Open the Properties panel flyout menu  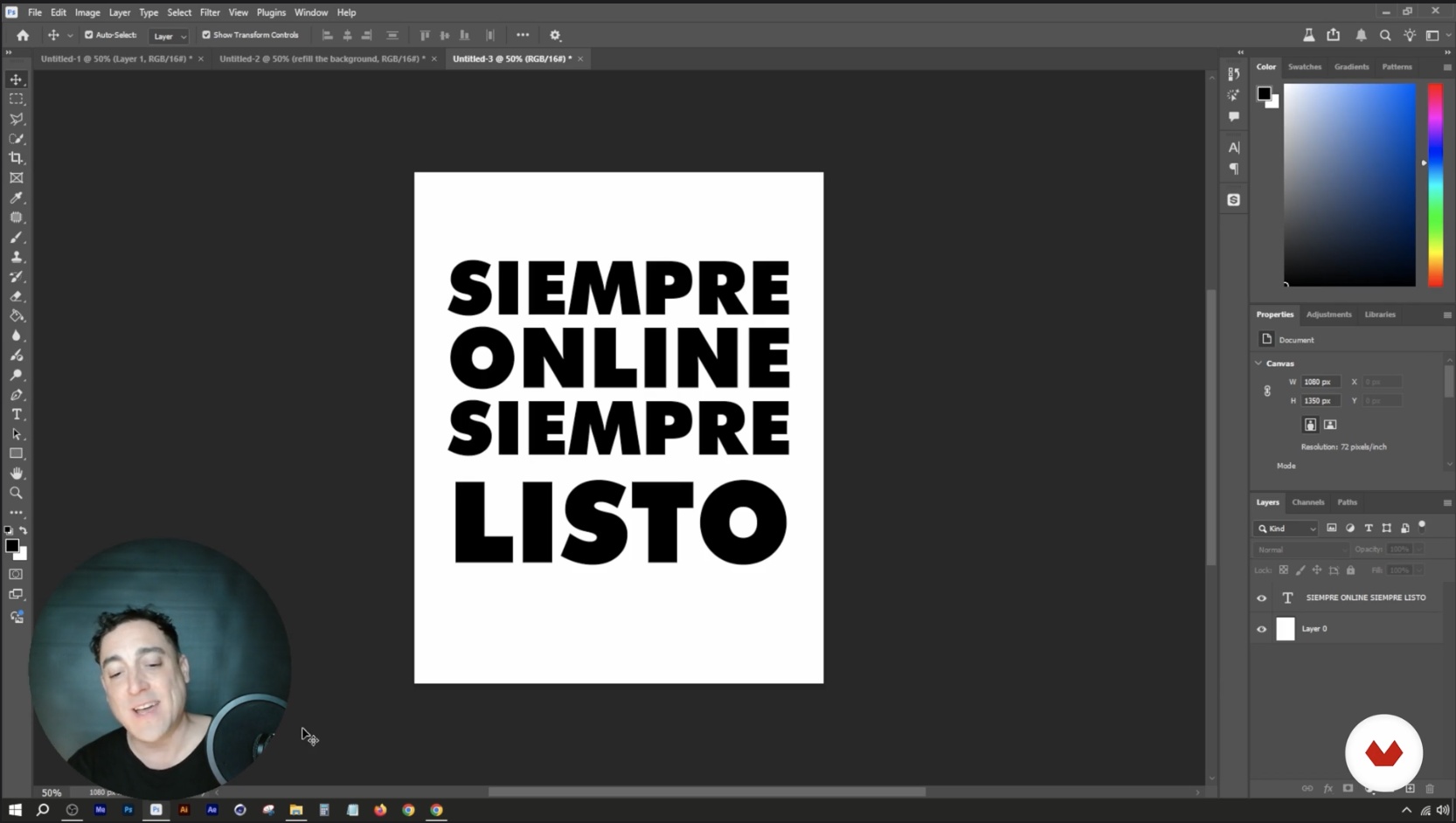pyautogui.click(x=1447, y=315)
